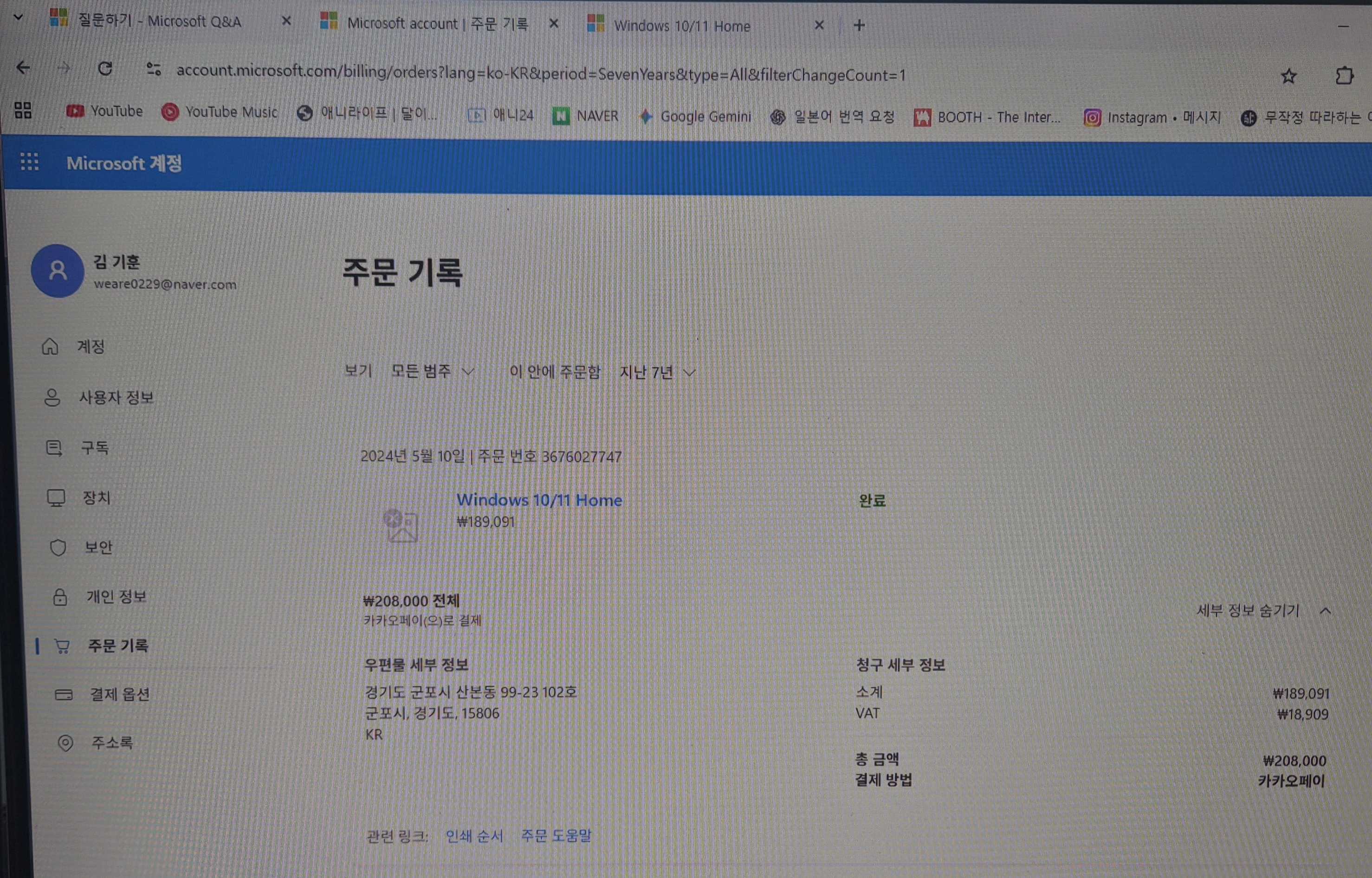
Task: Open the Windows 10/11 Home product link
Action: [x=539, y=500]
